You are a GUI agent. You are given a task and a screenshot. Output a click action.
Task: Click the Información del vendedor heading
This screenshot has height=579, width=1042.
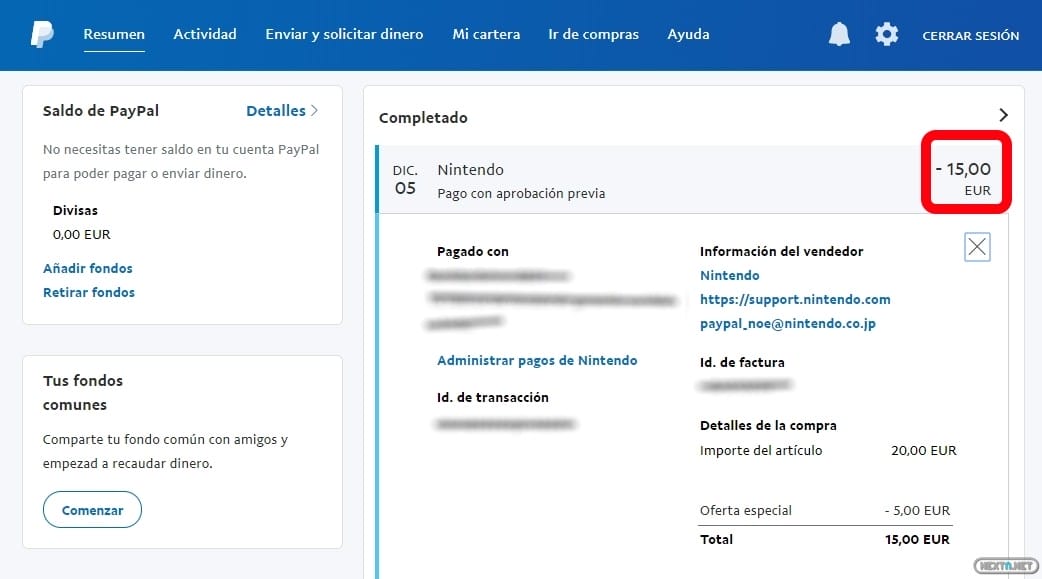pyautogui.click(x=782, y=251)
